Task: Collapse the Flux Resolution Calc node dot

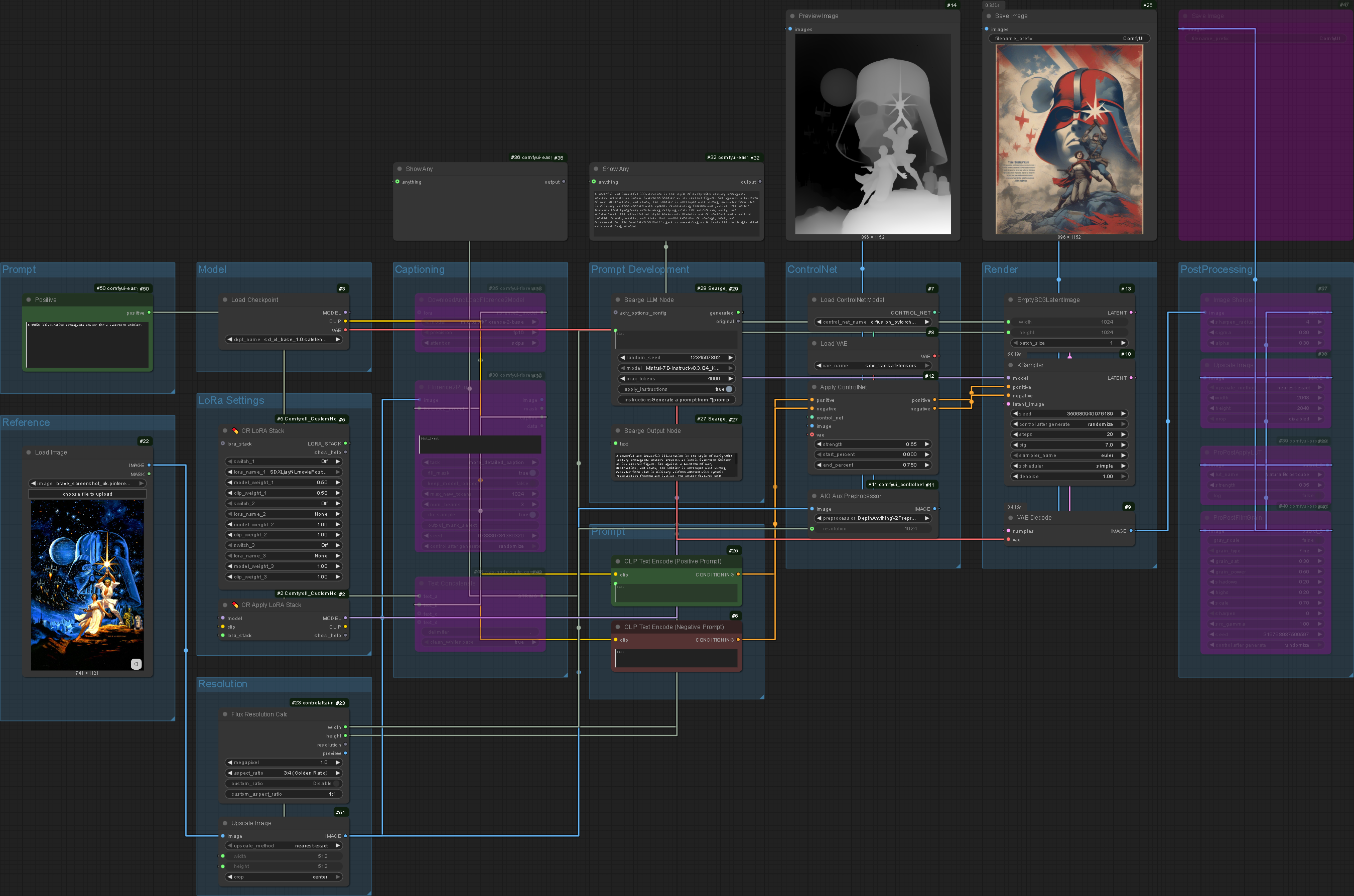Action: (x=225, y=714)
